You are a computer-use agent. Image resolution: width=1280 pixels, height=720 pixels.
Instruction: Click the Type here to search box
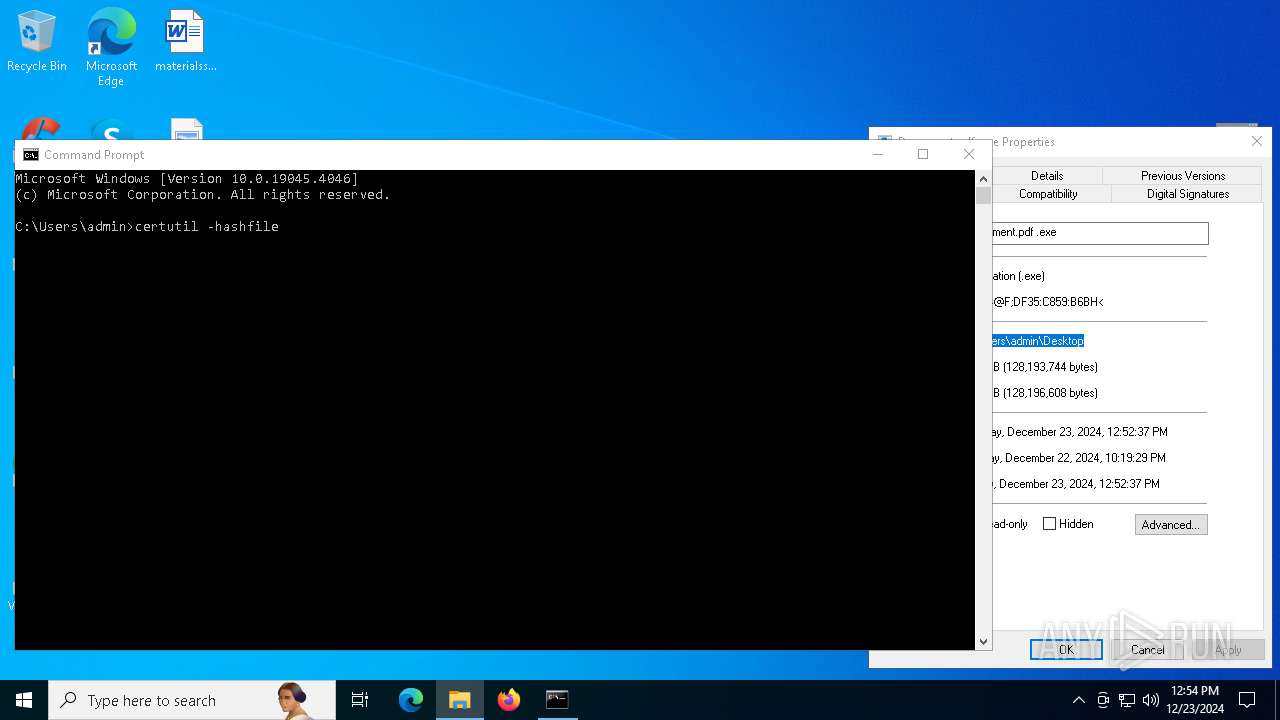click(192, 700)
